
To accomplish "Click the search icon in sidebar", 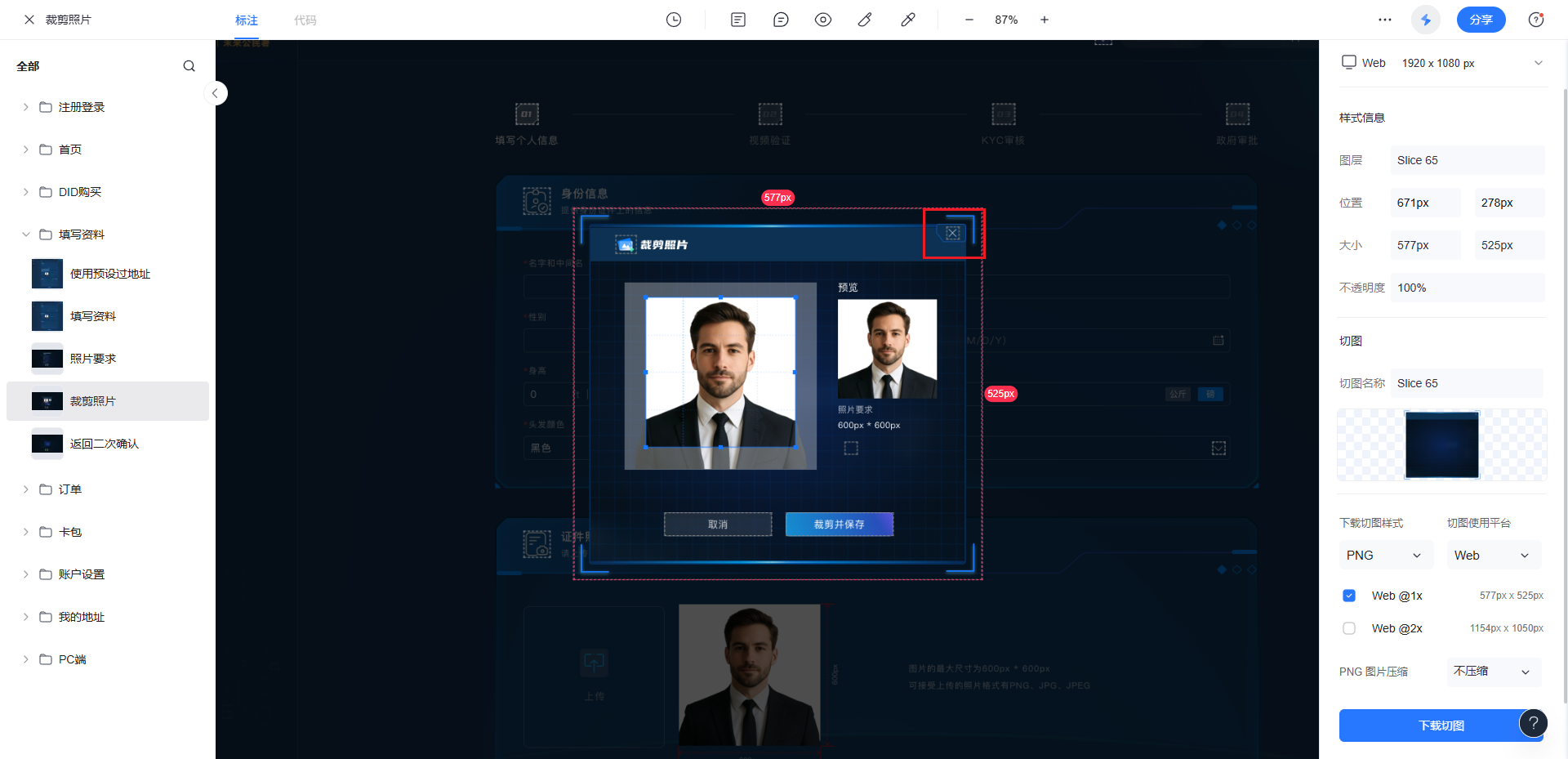I will [189, 66].
